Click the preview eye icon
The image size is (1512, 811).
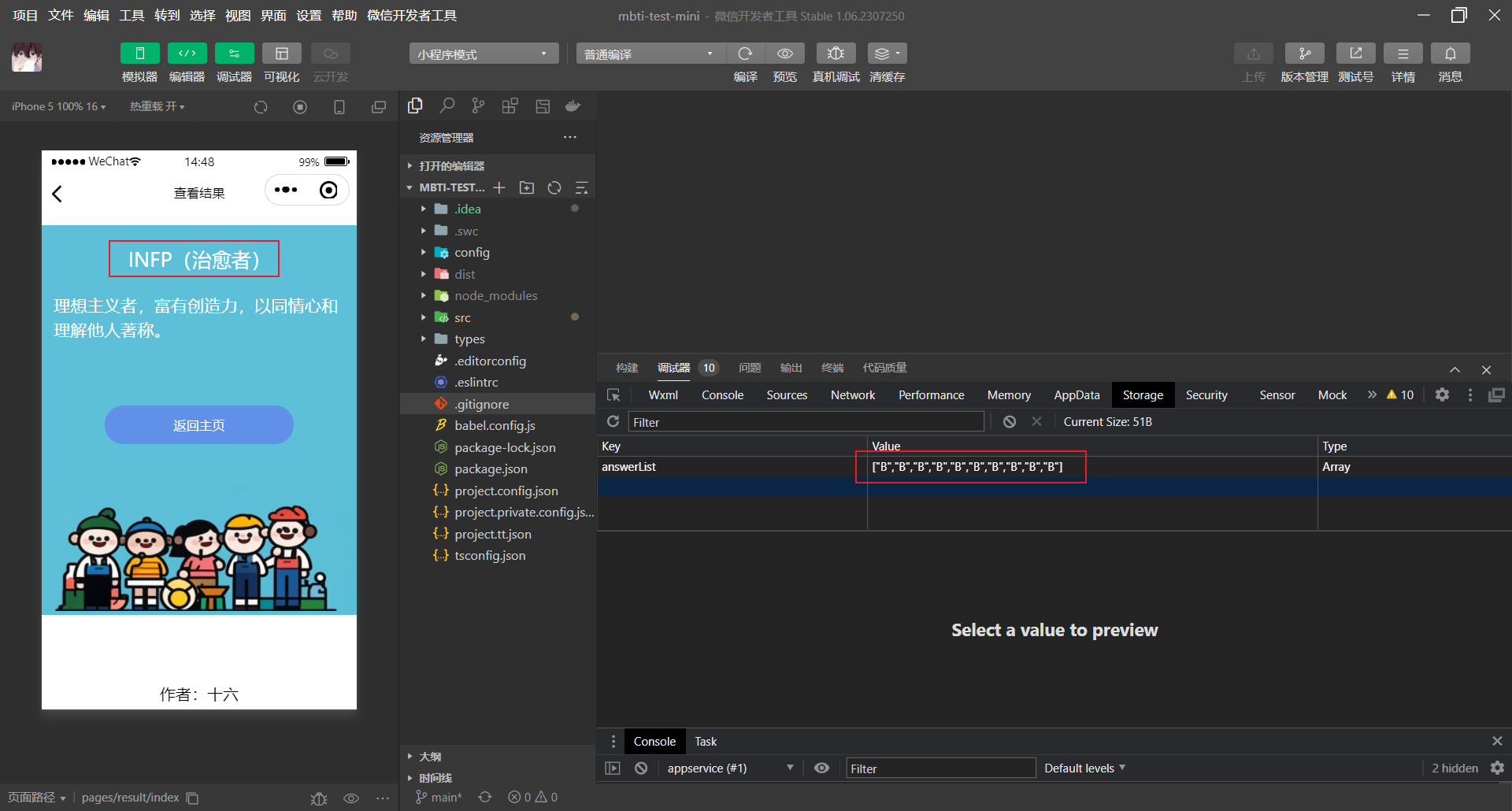click(x=784, y=54)
